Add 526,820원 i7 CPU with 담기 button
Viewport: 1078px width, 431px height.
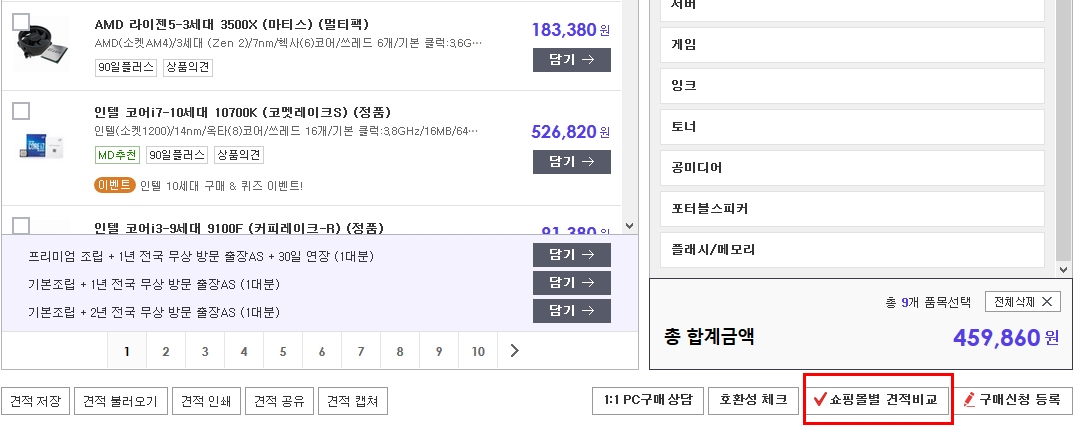[x=571, y=162]
